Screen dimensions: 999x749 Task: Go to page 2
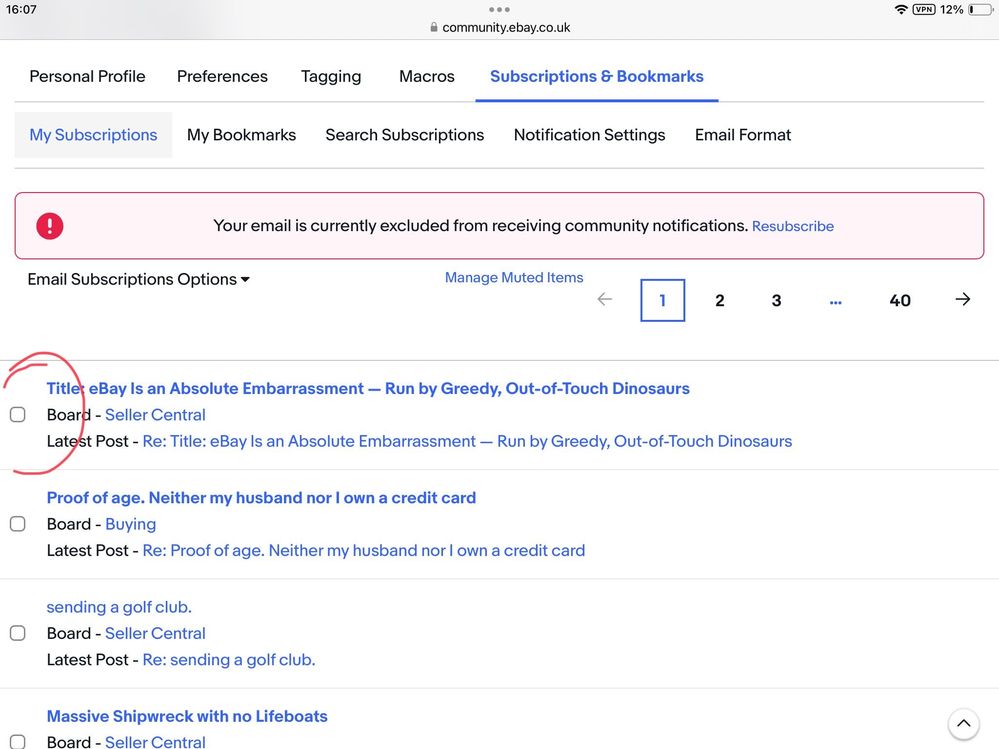point(719,300)
